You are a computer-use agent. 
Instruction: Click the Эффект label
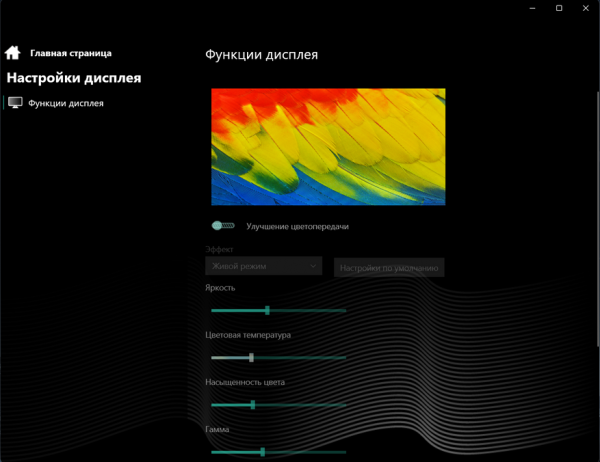click(219, 250)
